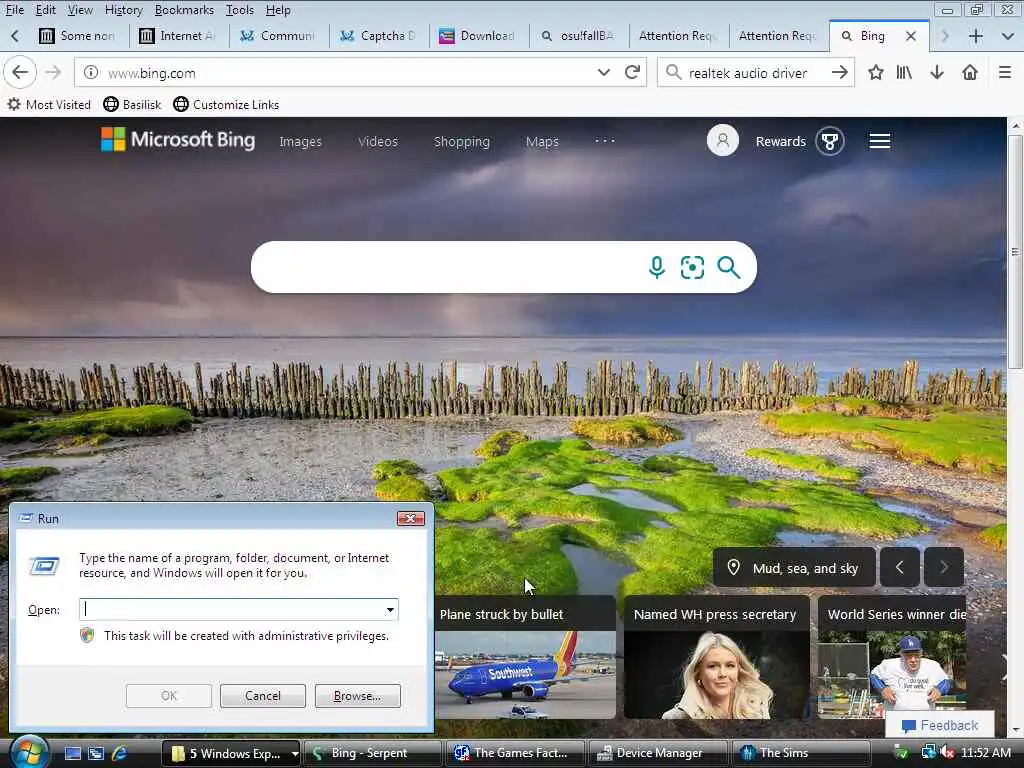
Task: Click Browse... in the Run dialog
Action: coord(357,696)
